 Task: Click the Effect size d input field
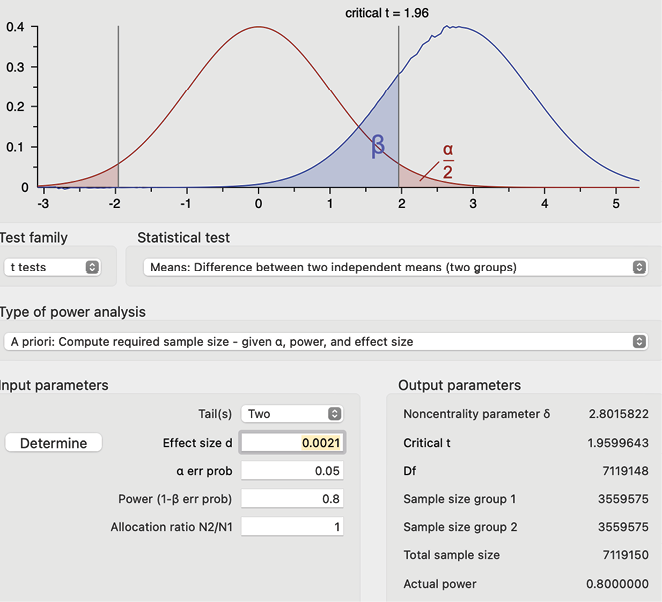click(x=292, y=443)
